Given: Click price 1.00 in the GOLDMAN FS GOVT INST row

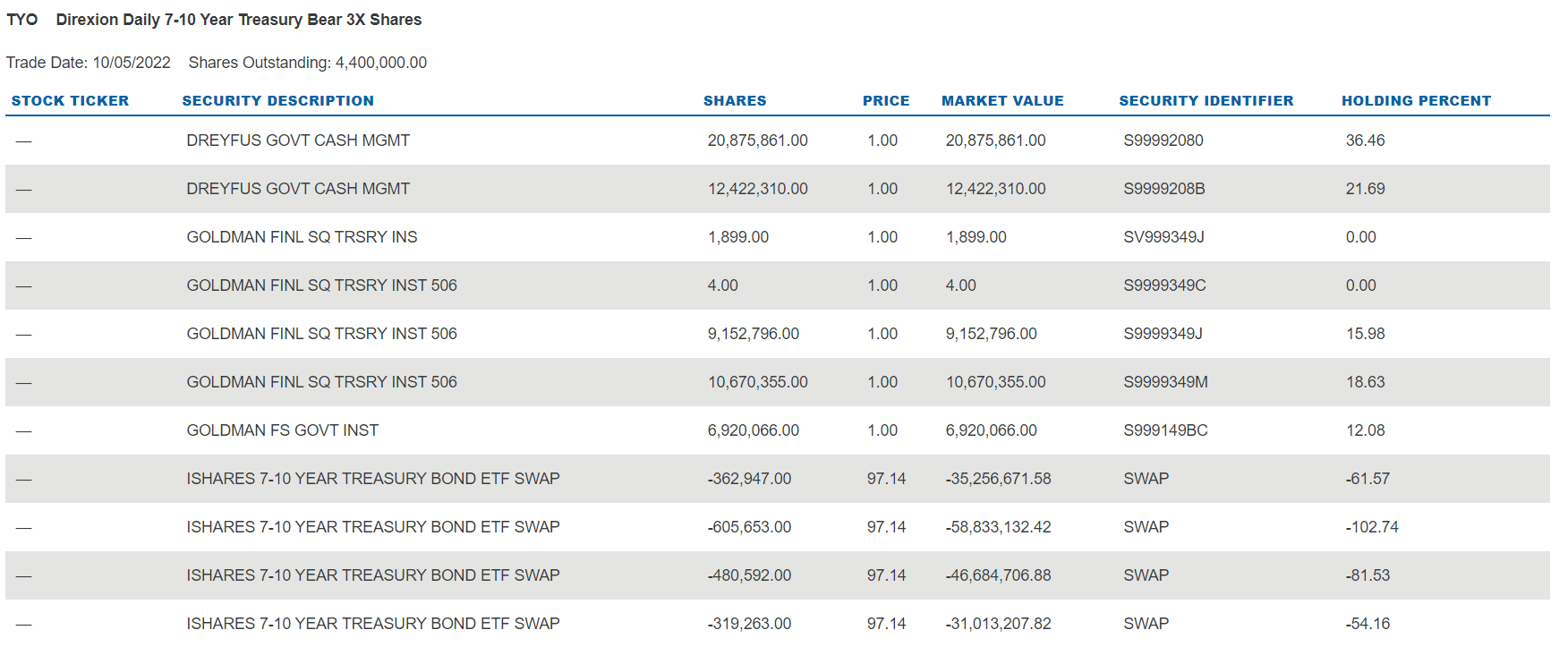Looking at the screenshot, I should pyautogui.click(x=882, y=430).
